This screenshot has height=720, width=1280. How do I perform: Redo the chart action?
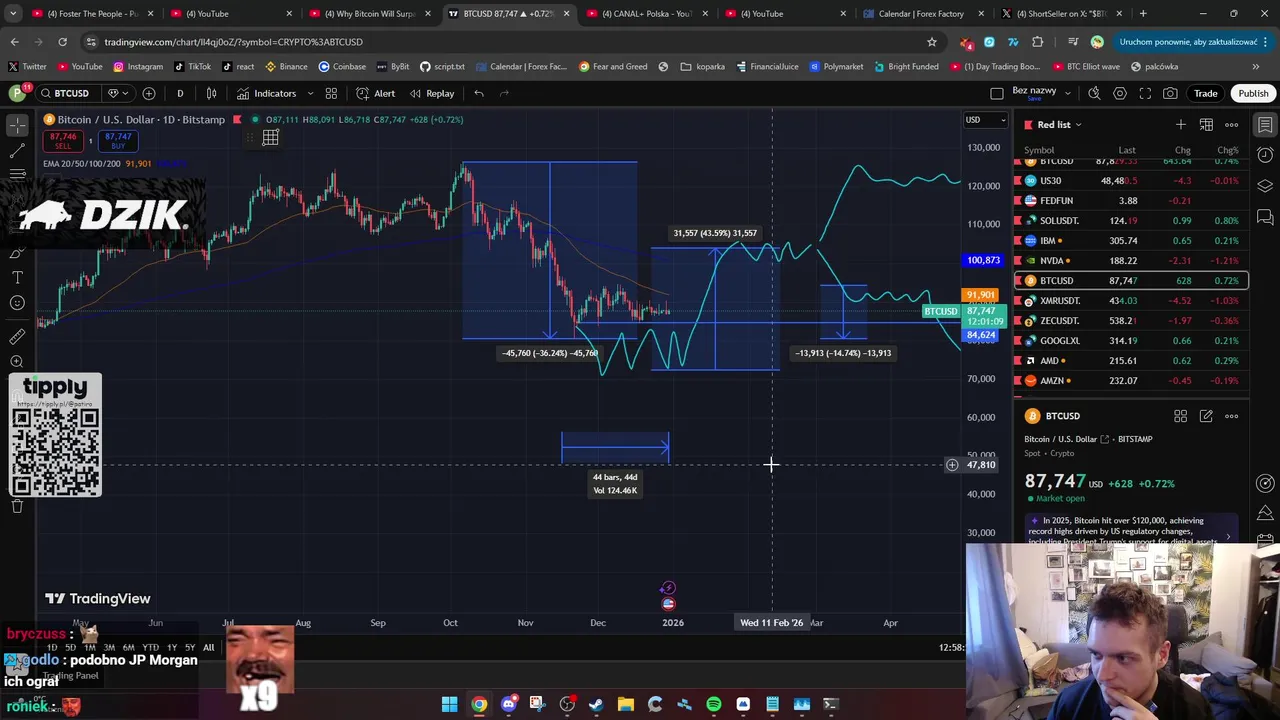tap(504, 93)
